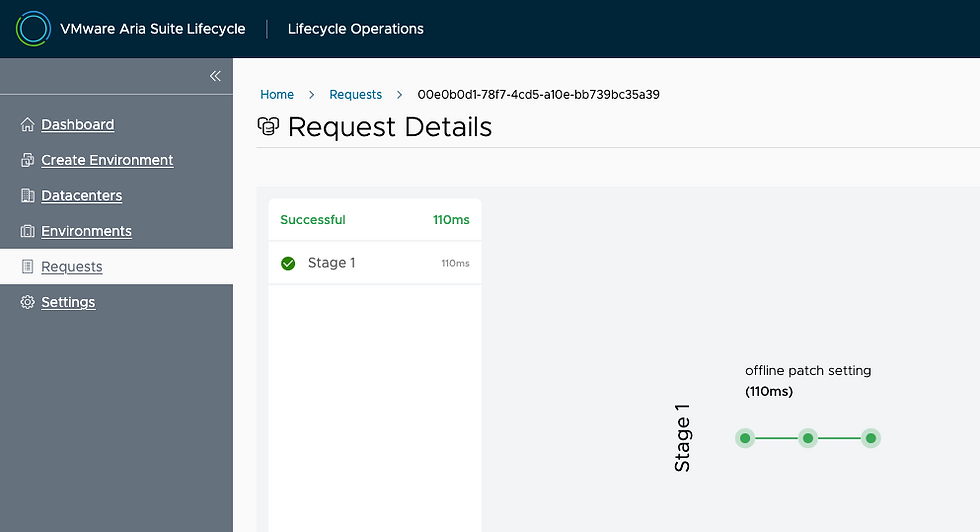Click the Request Details header icon
The height and width of the screenshot is (532, 980).
pyautogui.click(x=268, y=127)
